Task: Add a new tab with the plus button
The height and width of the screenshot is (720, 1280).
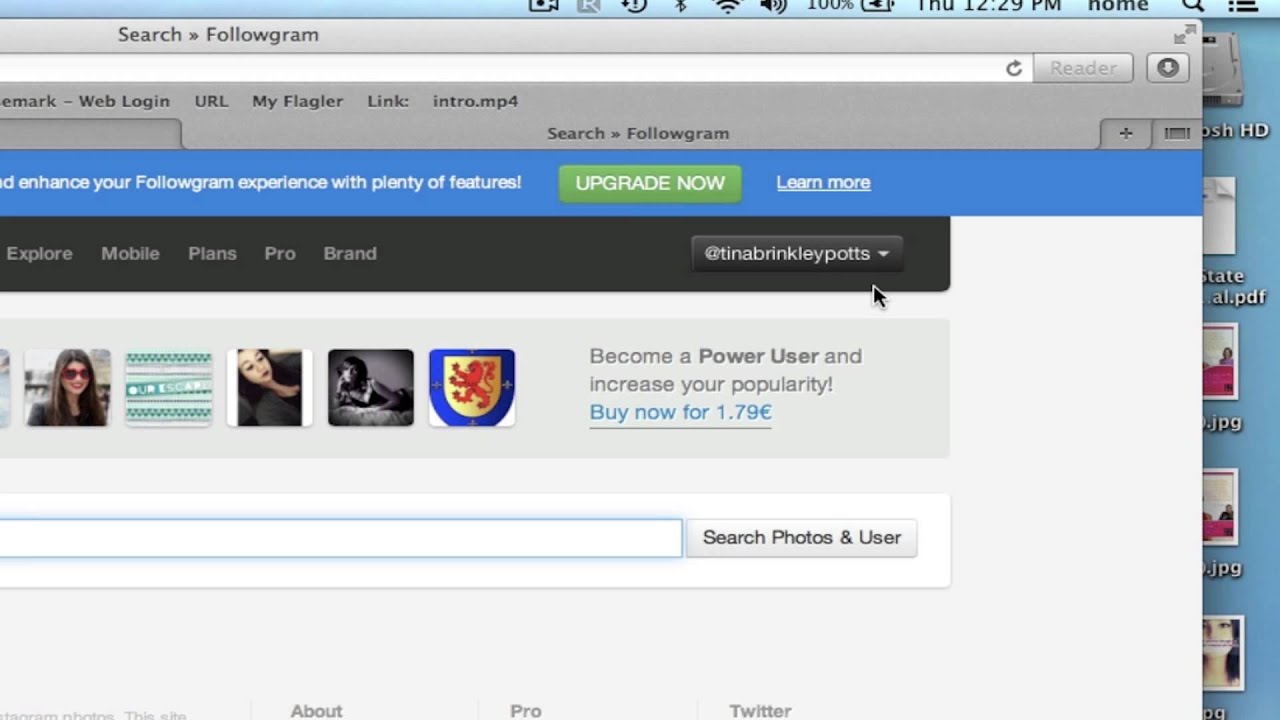Action: tap(1126, 133)
